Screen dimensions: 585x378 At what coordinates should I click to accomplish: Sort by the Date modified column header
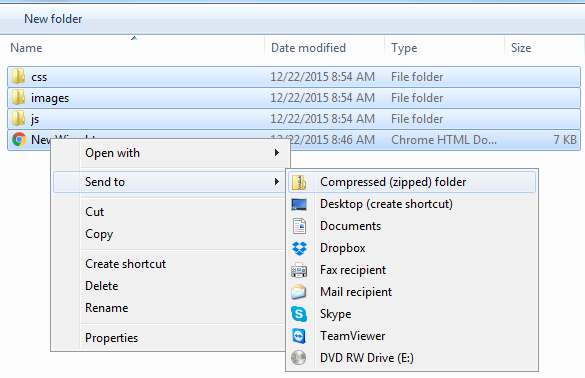308,48
